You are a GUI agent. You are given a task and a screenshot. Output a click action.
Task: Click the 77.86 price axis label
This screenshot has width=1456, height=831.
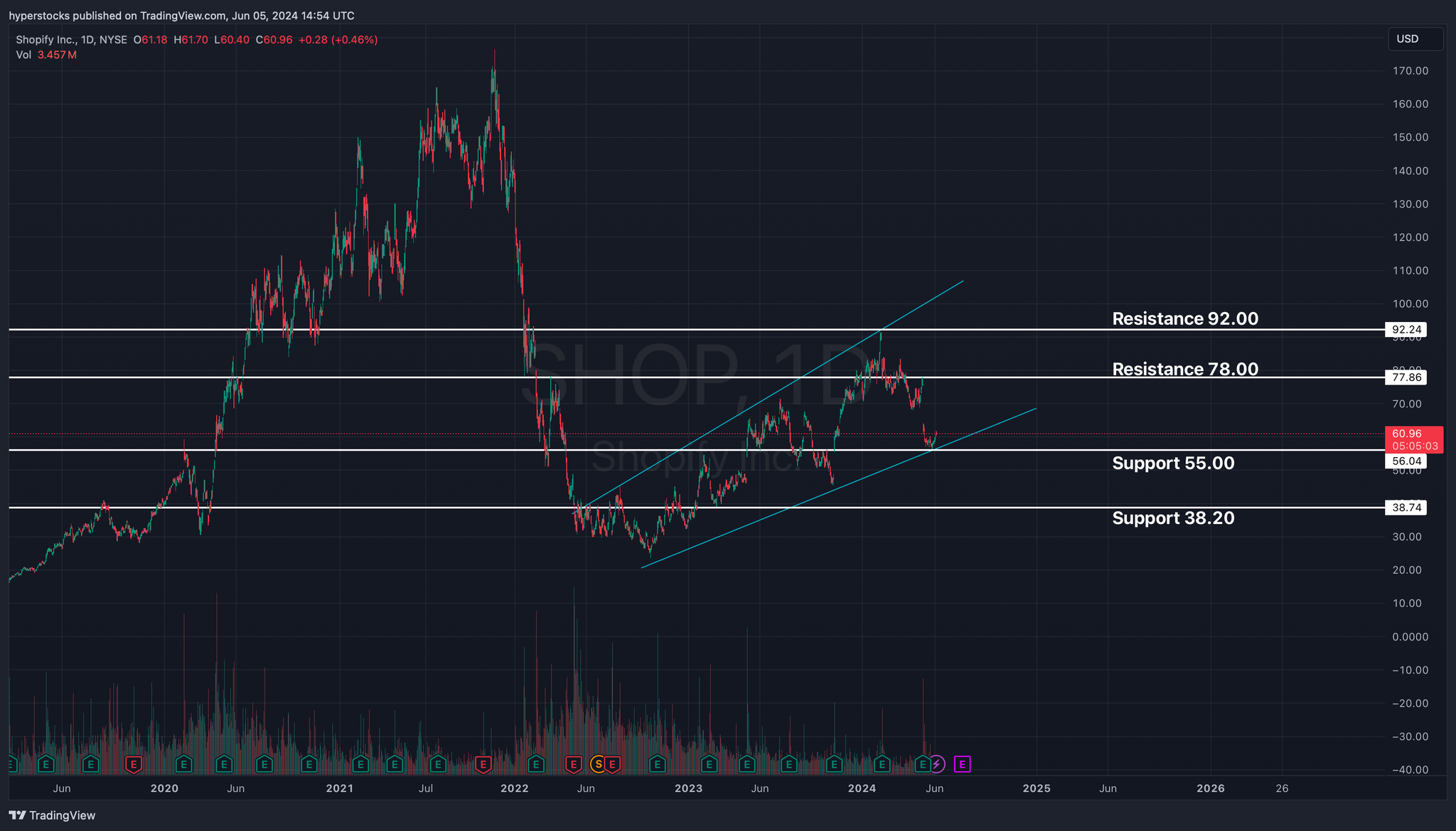[x=1406, y=377]
